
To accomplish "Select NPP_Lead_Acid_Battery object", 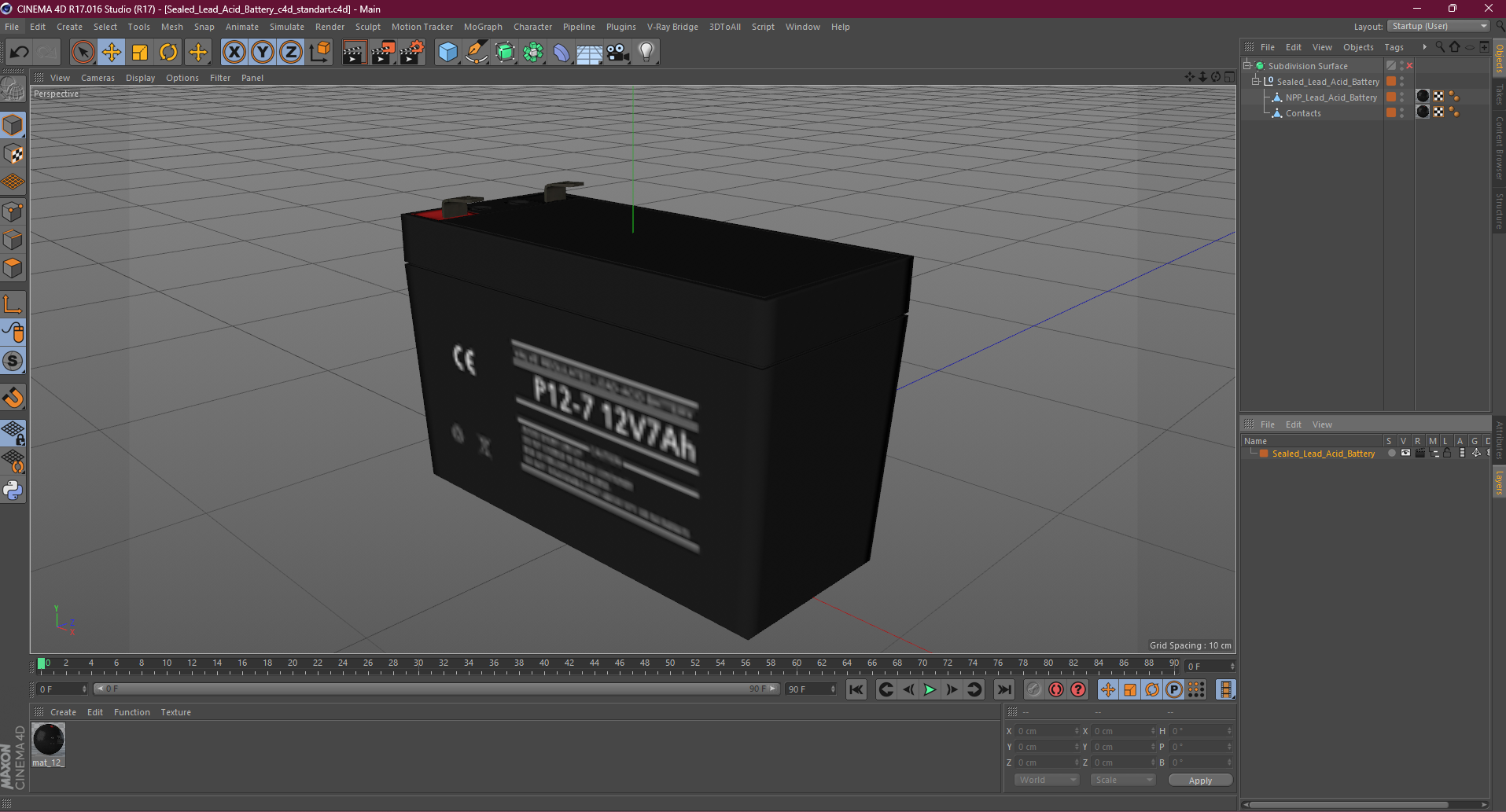I will (x=1331, y=97).
